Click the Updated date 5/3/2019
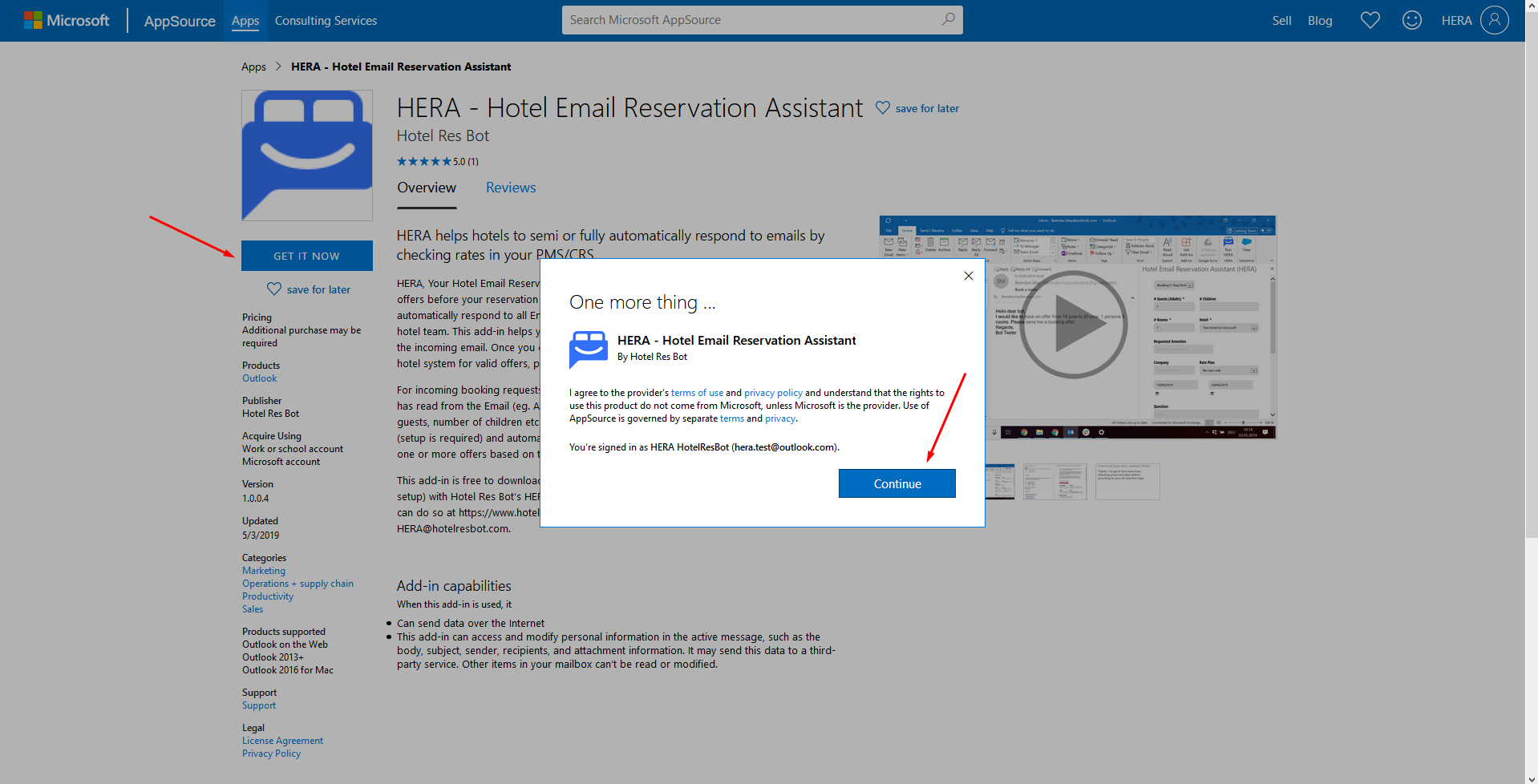Image resolution: width=1538 pixels, height=784 pixels. pyautogui.click(x=261, y=535)
